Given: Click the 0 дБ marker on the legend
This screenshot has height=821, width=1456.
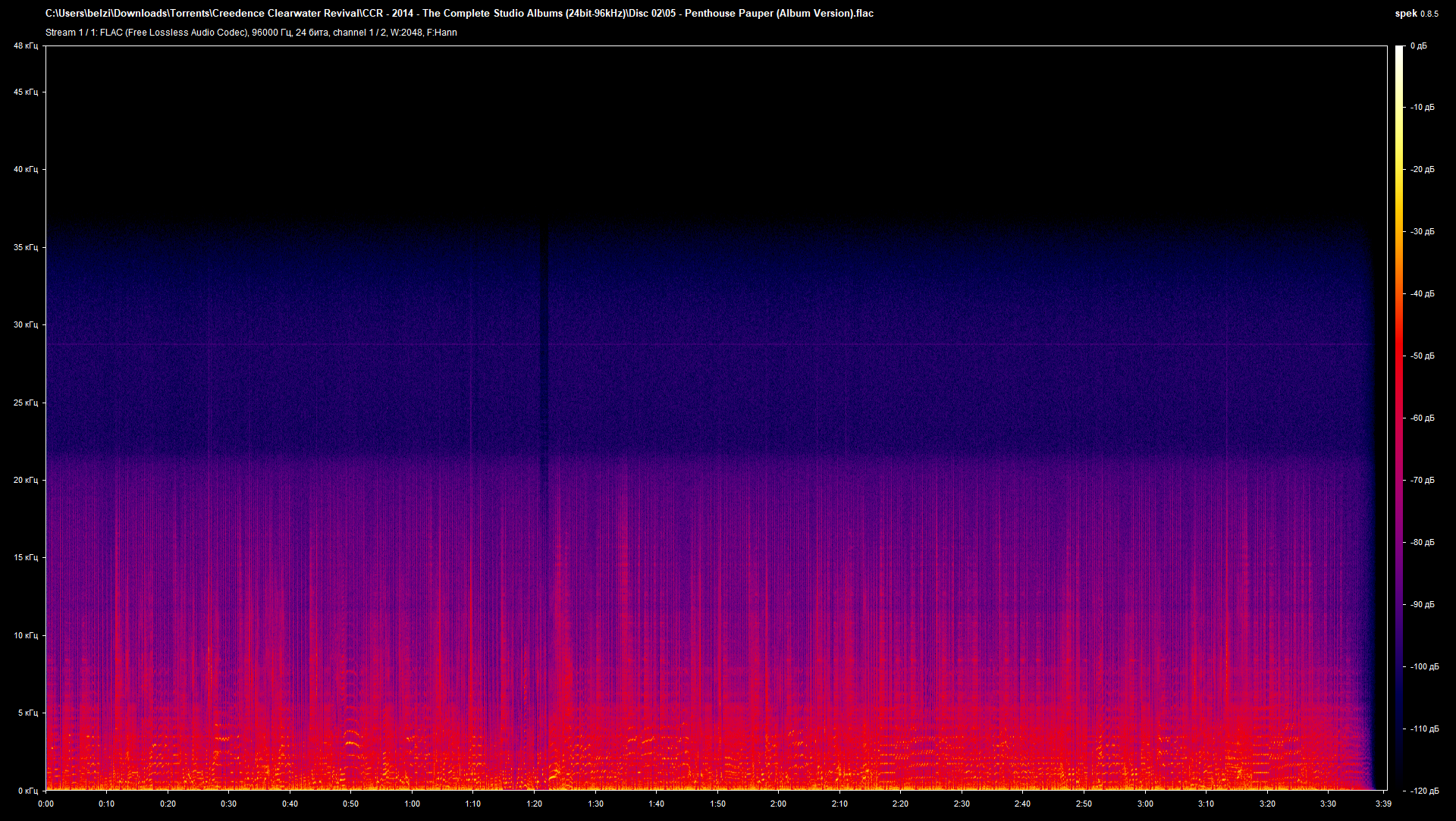Looking at the screenshot, I should [1420, 45].
